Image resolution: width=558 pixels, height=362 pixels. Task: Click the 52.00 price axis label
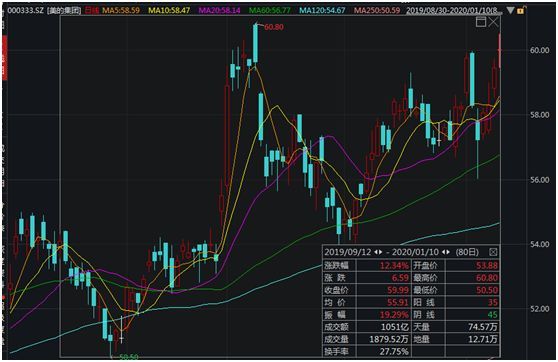click(540, 309)
